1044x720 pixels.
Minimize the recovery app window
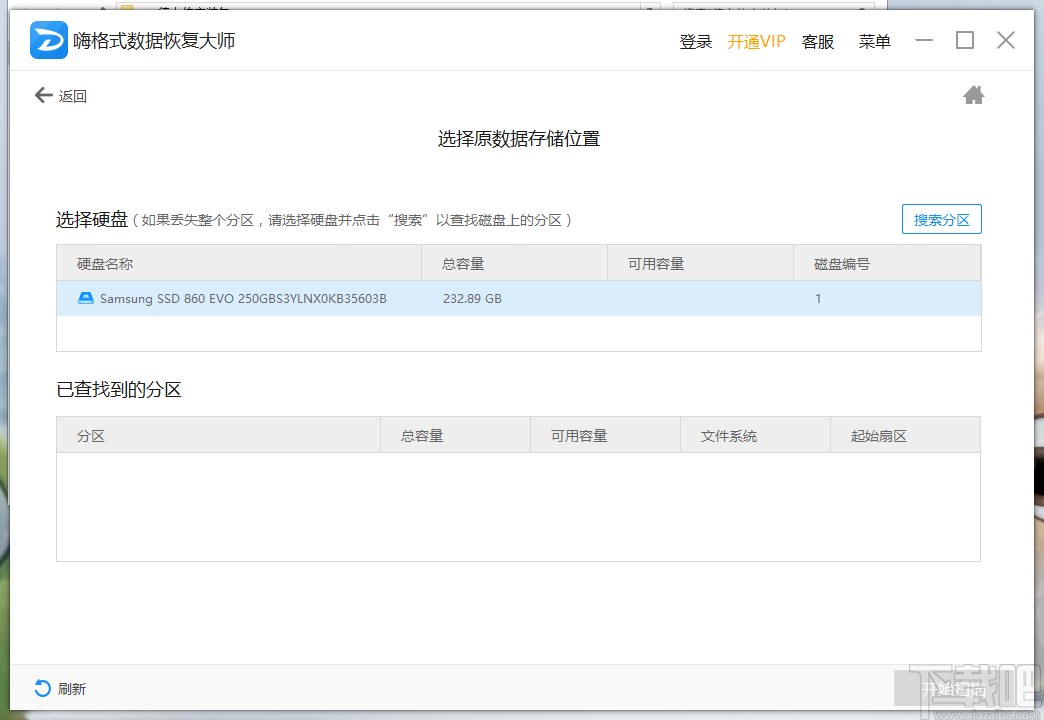(x=924, y=41)
